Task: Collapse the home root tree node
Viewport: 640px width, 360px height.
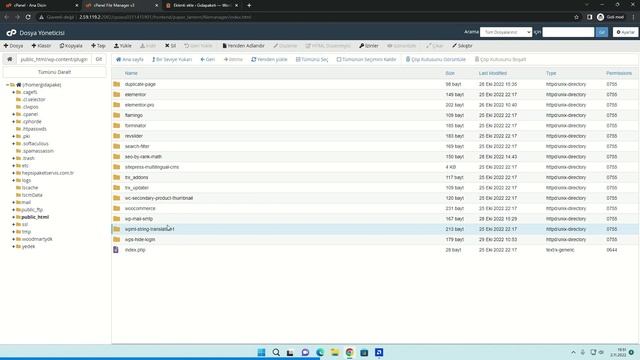Action: pyautogui.click(x=7, y=85)
